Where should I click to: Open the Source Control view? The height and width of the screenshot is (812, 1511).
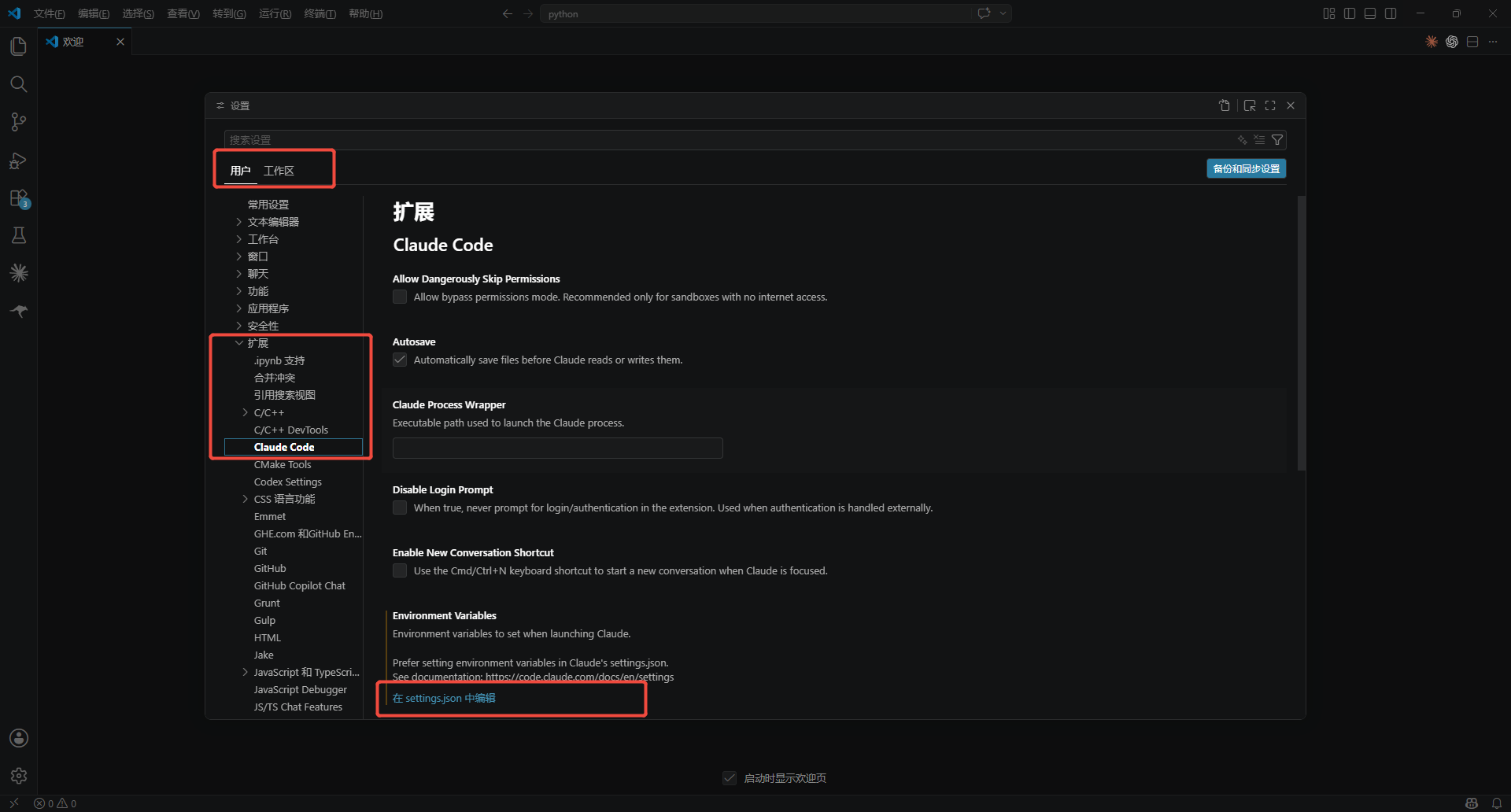click(18, 122)
